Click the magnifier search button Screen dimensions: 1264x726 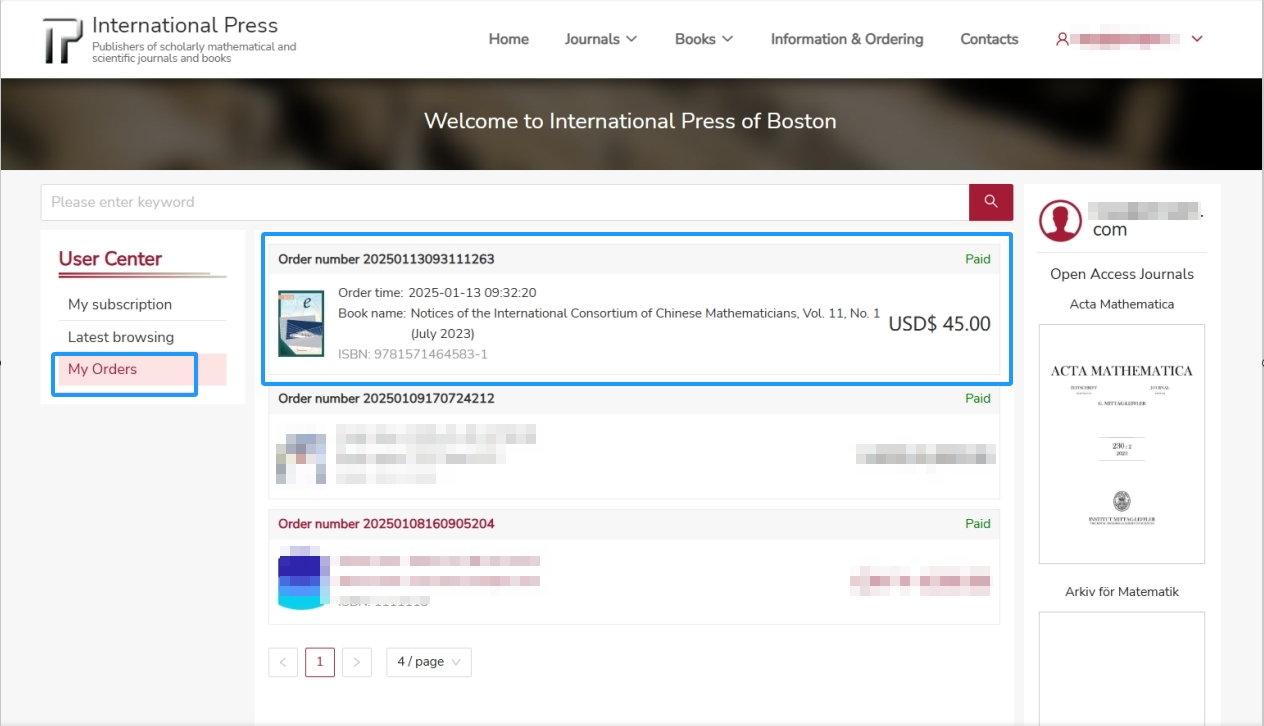click(x=991, y=202)
